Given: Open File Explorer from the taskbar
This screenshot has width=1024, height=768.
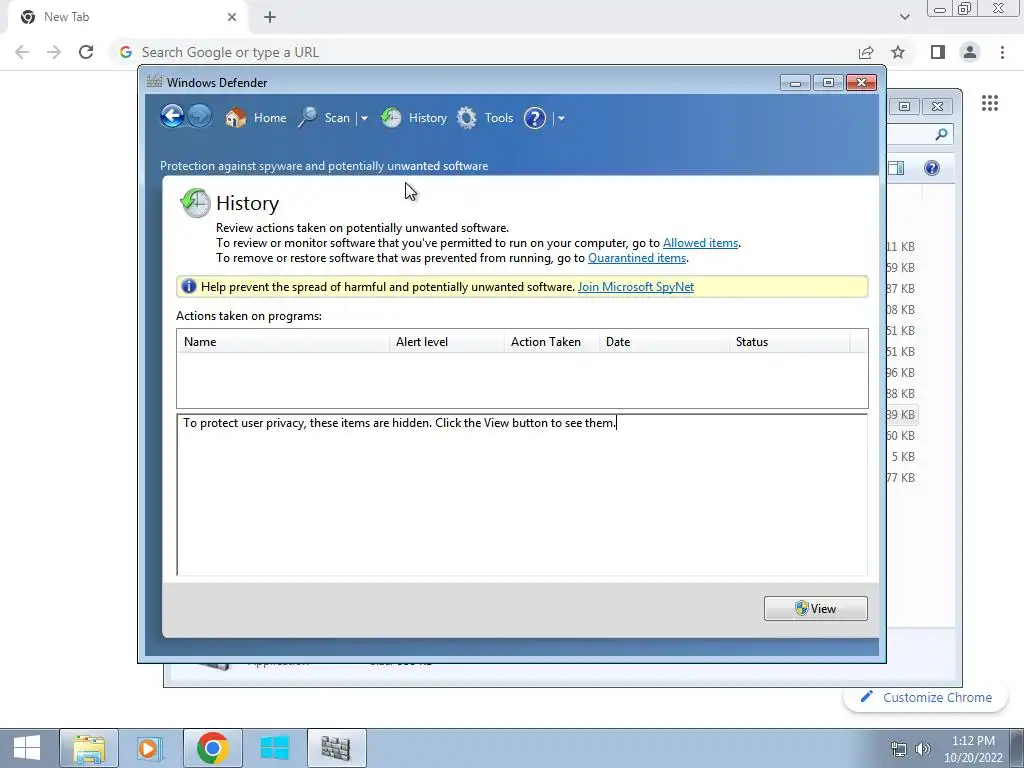Looking at the screenshot, I should (x=89, y=748).
